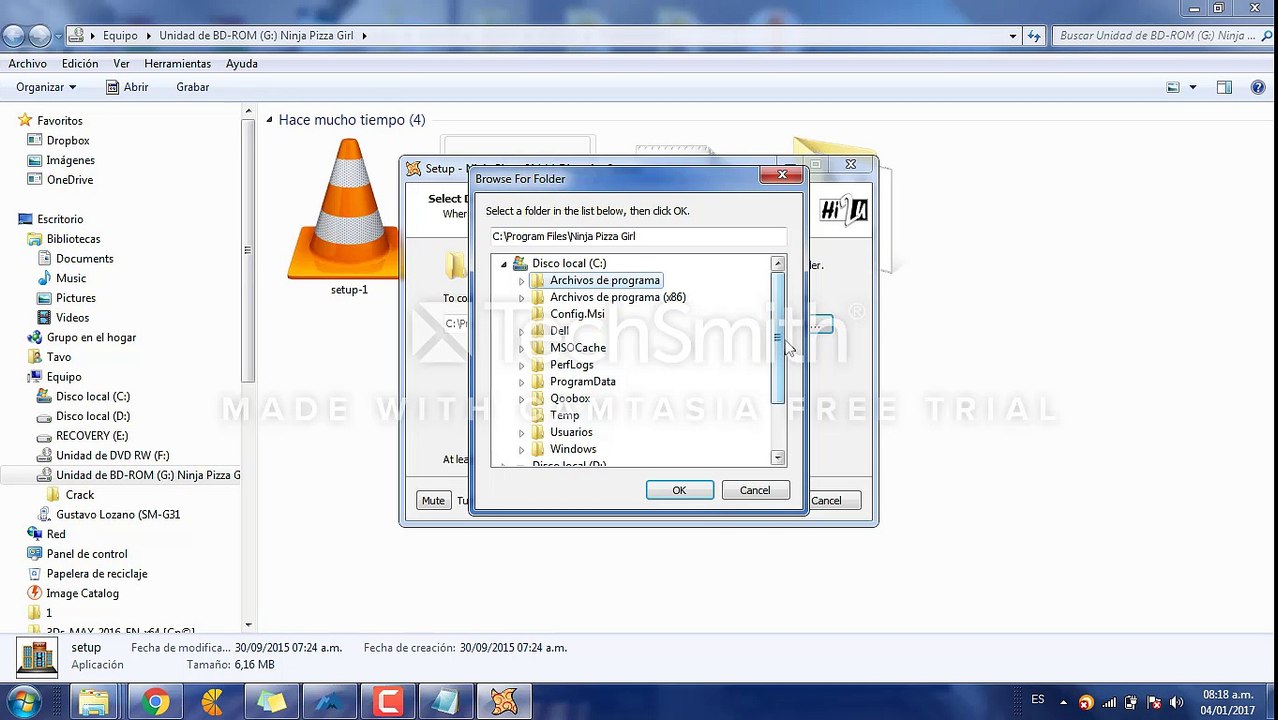This screenshot has width=1278, height=720.
Task: Expand the MSOCache folder node
Action: pyautogui.click(x=521, y=348)
